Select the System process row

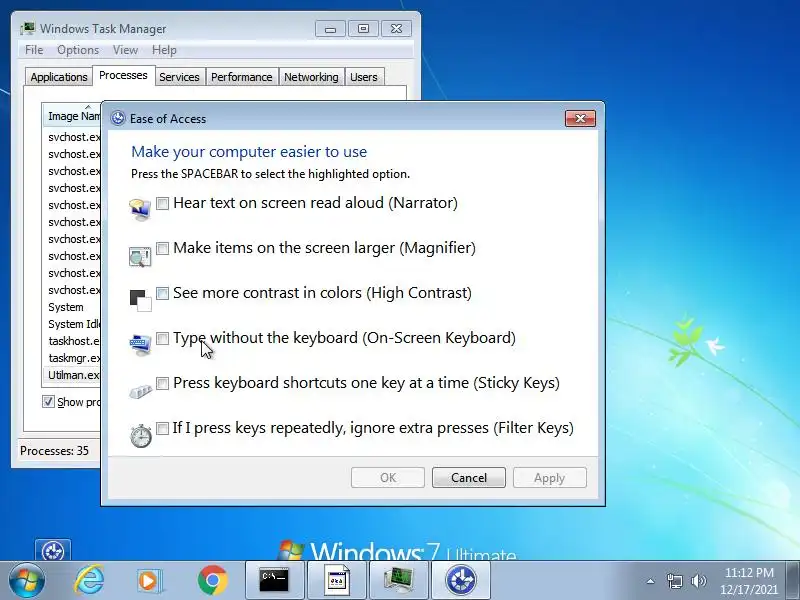72,307
